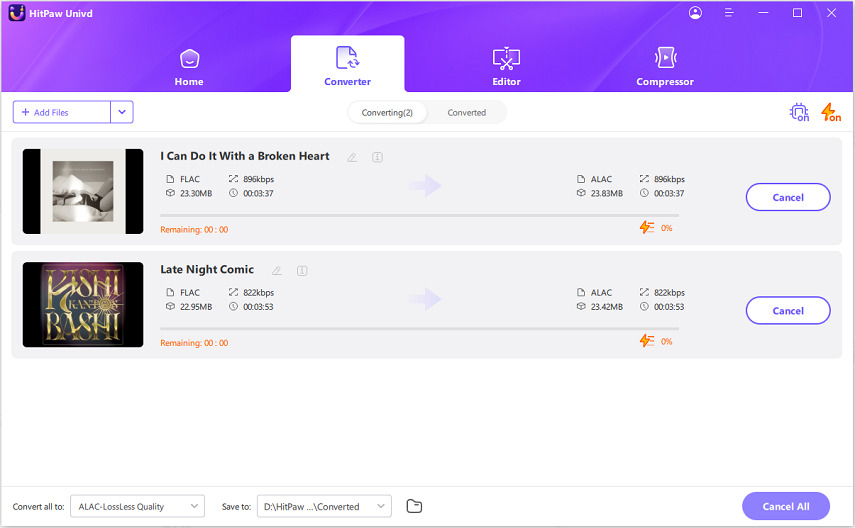Click conversion arrow in Late Night Comic row

425,299
